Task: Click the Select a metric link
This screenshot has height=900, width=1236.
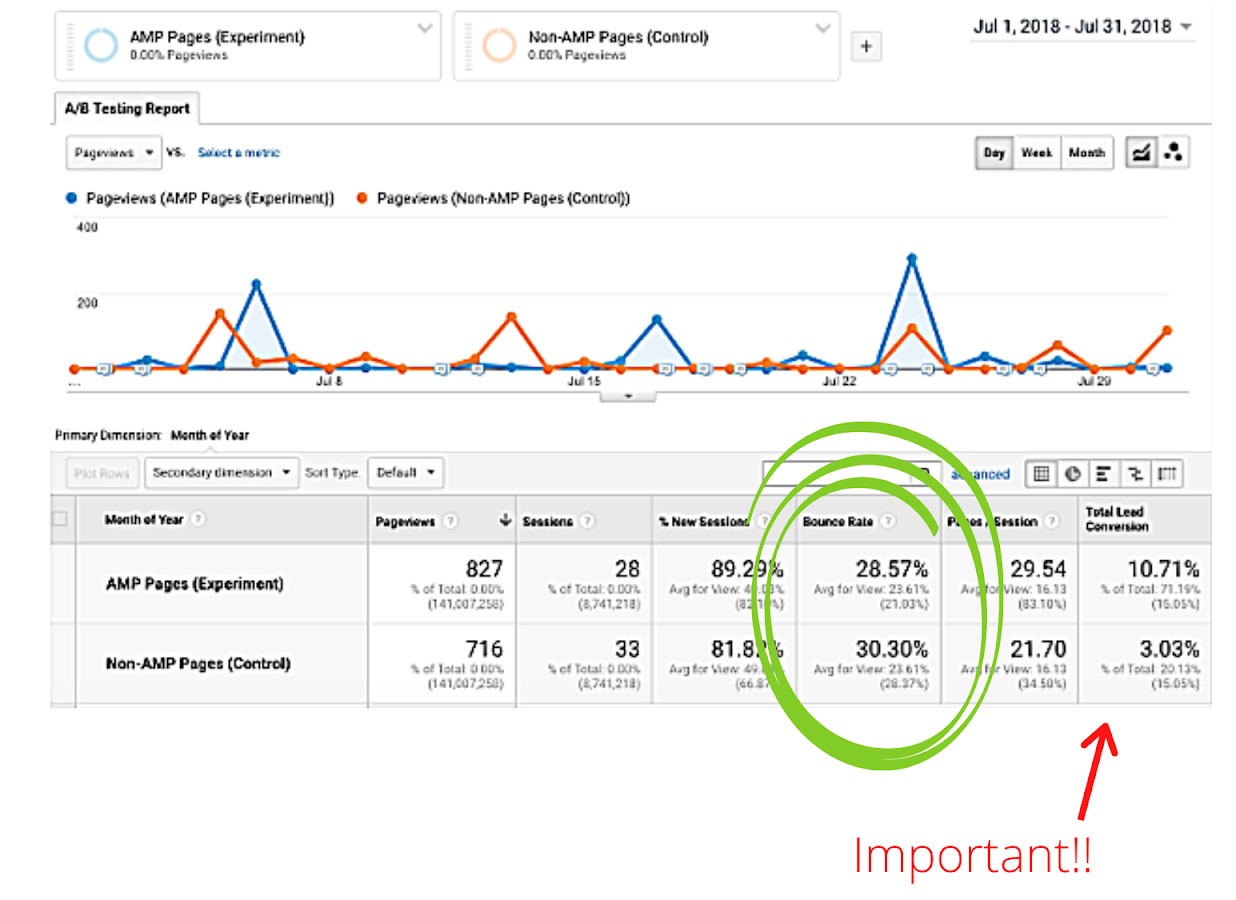Action: (238, 153)
